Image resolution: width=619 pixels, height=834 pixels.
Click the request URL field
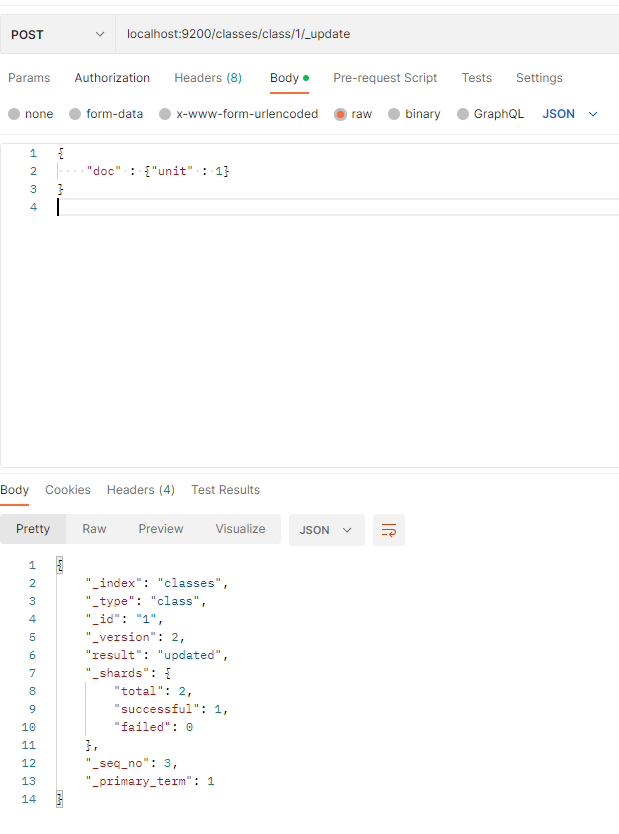tap(367, 35)
